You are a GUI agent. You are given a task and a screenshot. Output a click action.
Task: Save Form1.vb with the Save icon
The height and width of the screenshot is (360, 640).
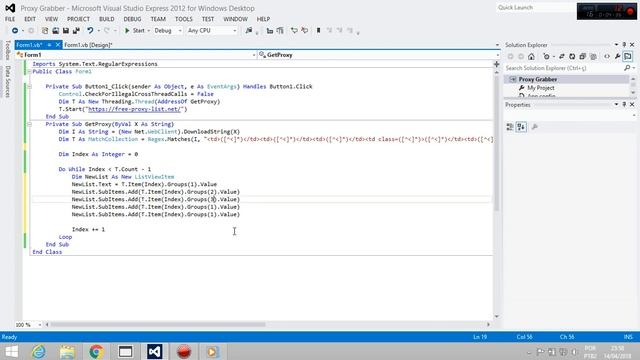(x=66, y=31)
